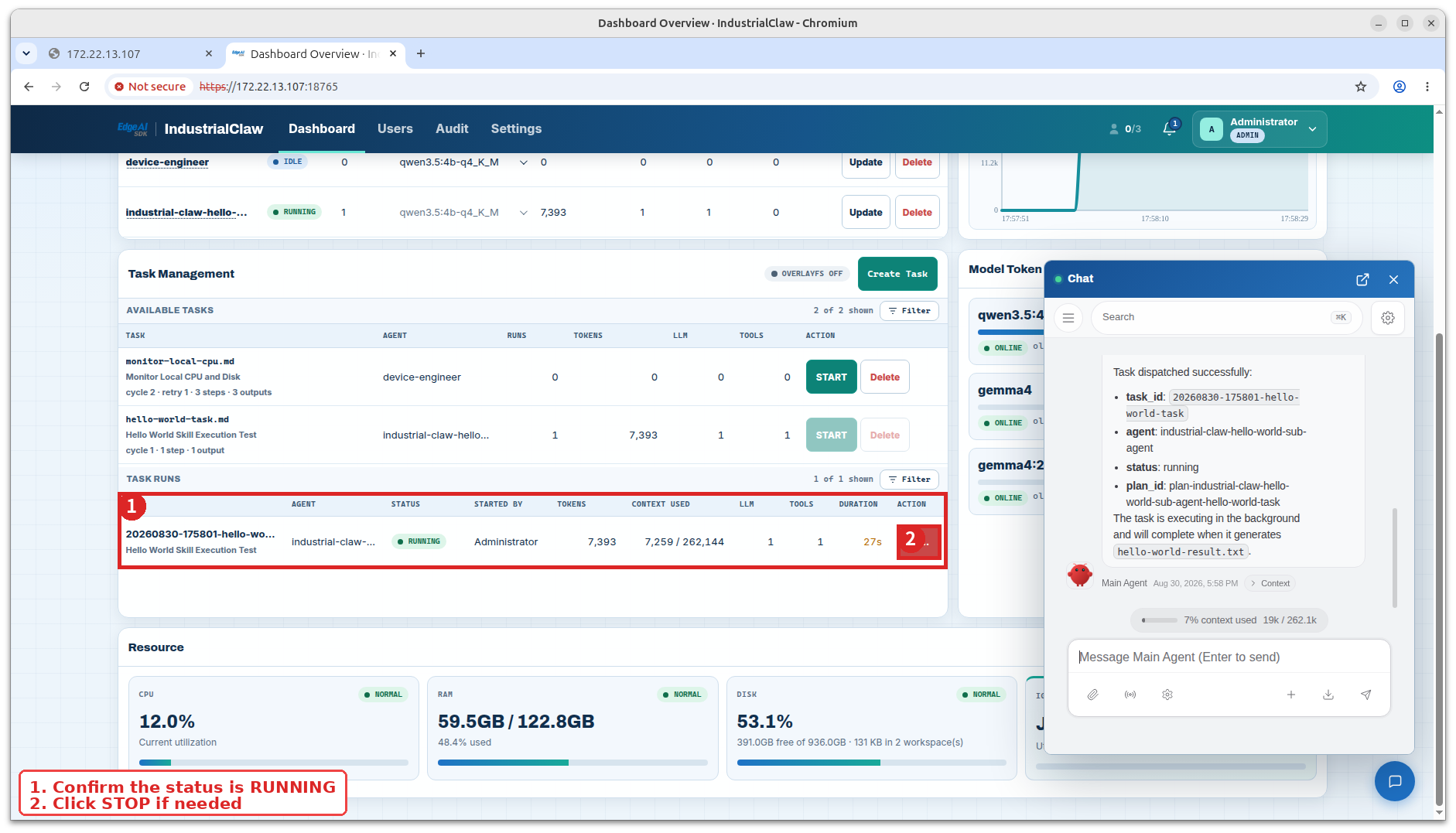Open the Chromium profile icon
The height and width of the screenshot is (833, 1456).
point(1400,87)
